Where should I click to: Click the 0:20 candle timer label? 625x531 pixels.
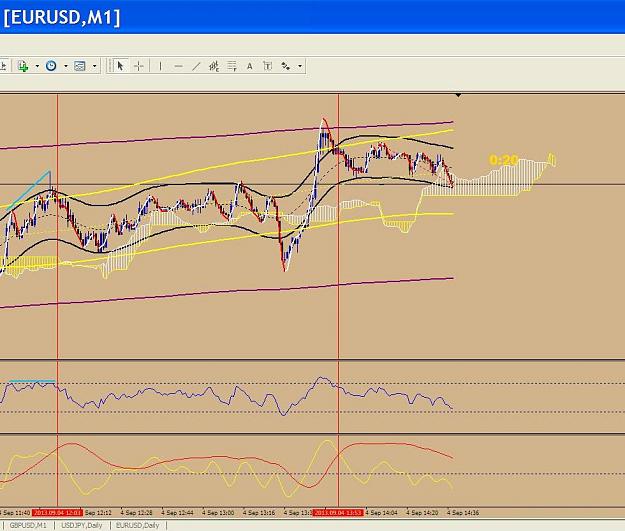(503, 160)
